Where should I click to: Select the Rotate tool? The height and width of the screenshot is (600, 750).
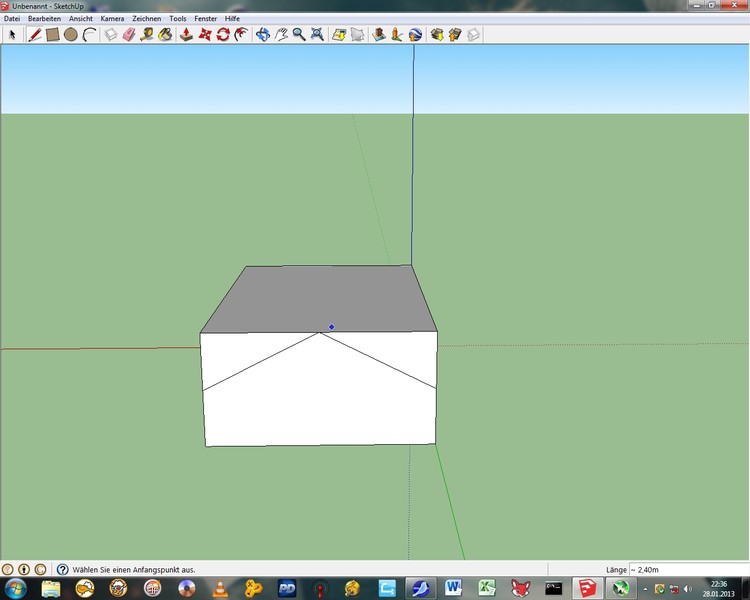point(223,34)
